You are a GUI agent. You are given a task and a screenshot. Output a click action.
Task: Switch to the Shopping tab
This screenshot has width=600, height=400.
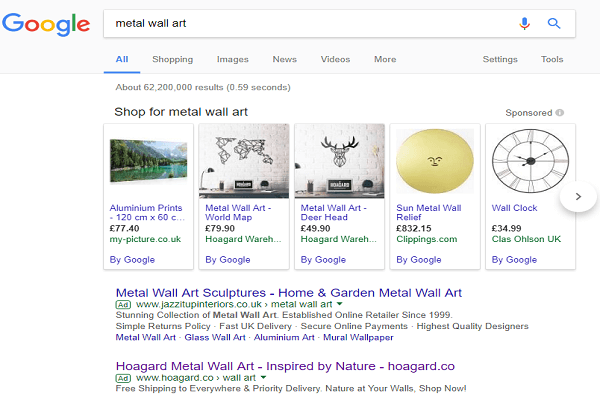173,59
